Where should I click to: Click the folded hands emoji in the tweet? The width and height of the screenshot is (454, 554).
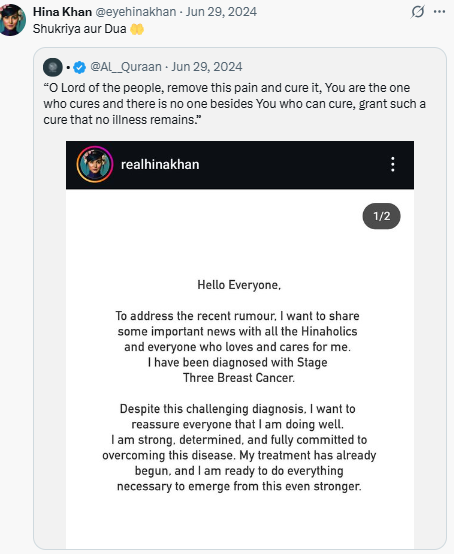tap(137, 29)
